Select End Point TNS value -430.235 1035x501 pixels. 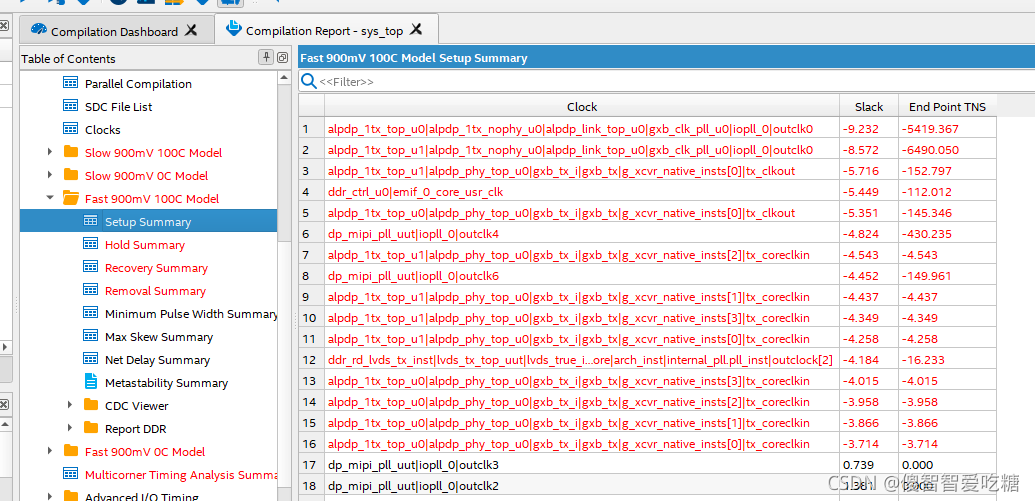point(947,234)
